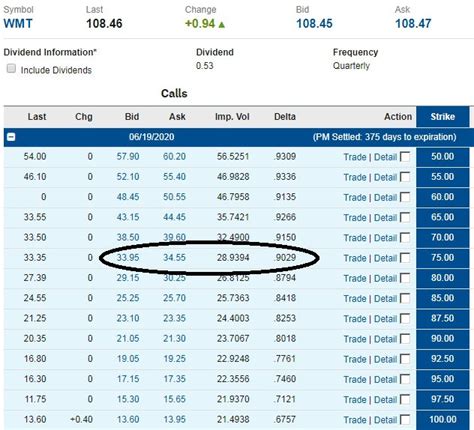Click the top Bid price 108.45

coord(314,24)
